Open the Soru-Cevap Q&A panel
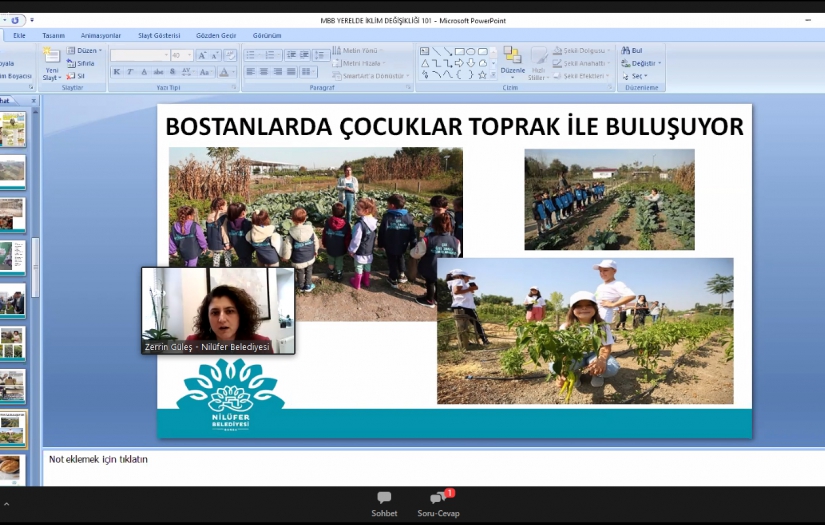Viewport: 825px width, 525px height. 438,504
